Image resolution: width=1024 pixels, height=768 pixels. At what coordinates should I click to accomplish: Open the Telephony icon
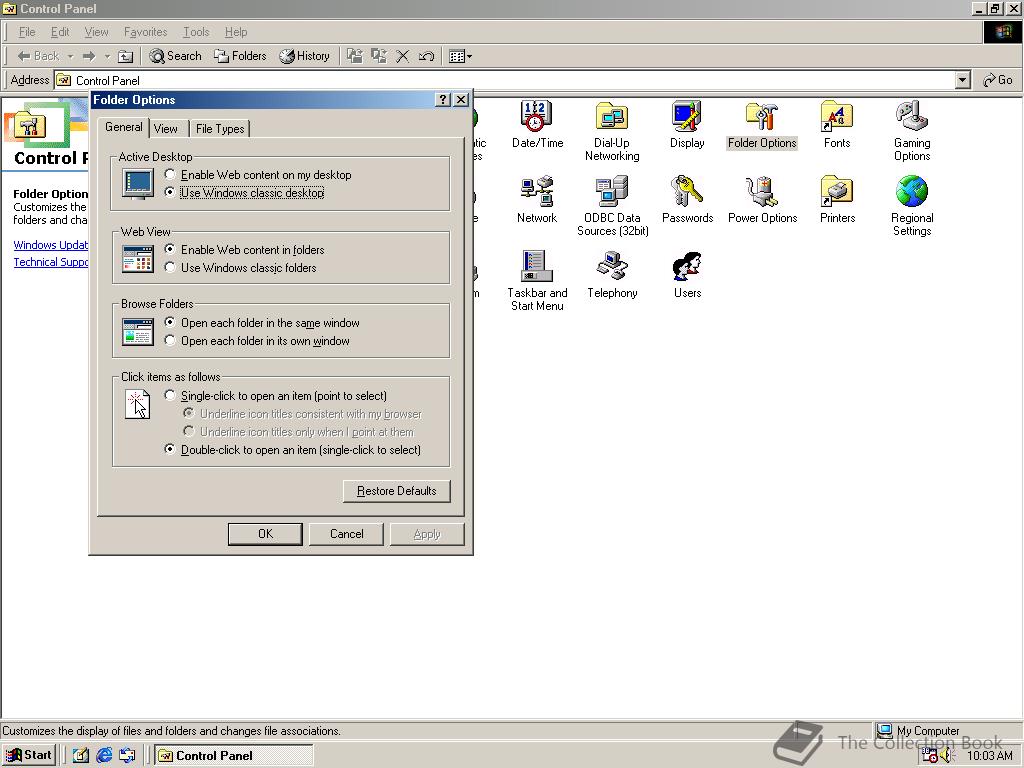(x=612, y=274)
